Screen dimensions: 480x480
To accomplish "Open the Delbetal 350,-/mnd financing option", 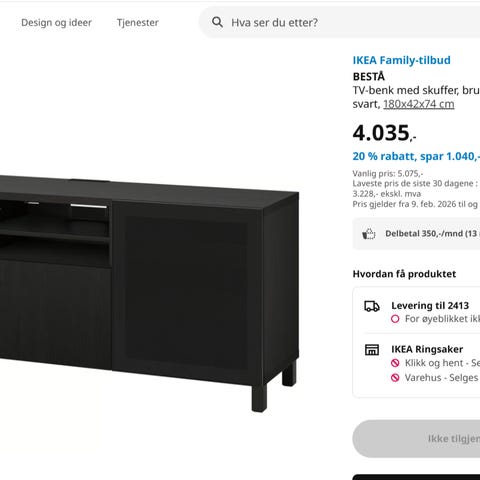I will (x=416, y=234).
